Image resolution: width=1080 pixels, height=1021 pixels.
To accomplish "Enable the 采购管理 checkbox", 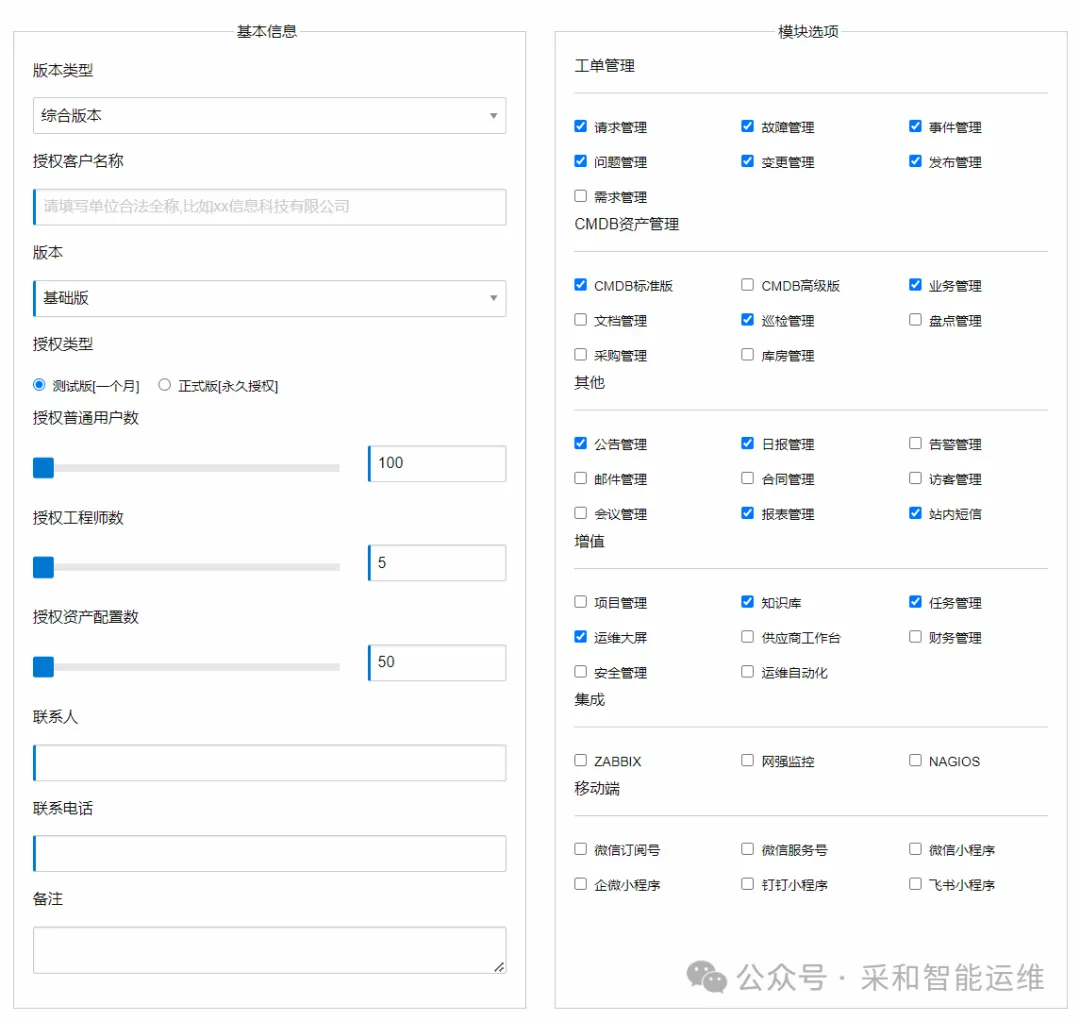I will coord(581,355).
